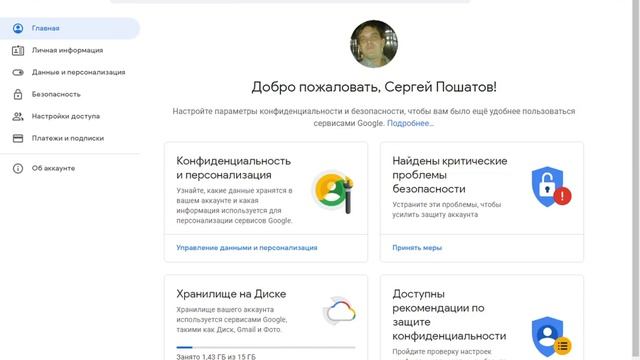Click the Подробнее link
The height and width of the screenshot is (360, 640).
(410, 123)
